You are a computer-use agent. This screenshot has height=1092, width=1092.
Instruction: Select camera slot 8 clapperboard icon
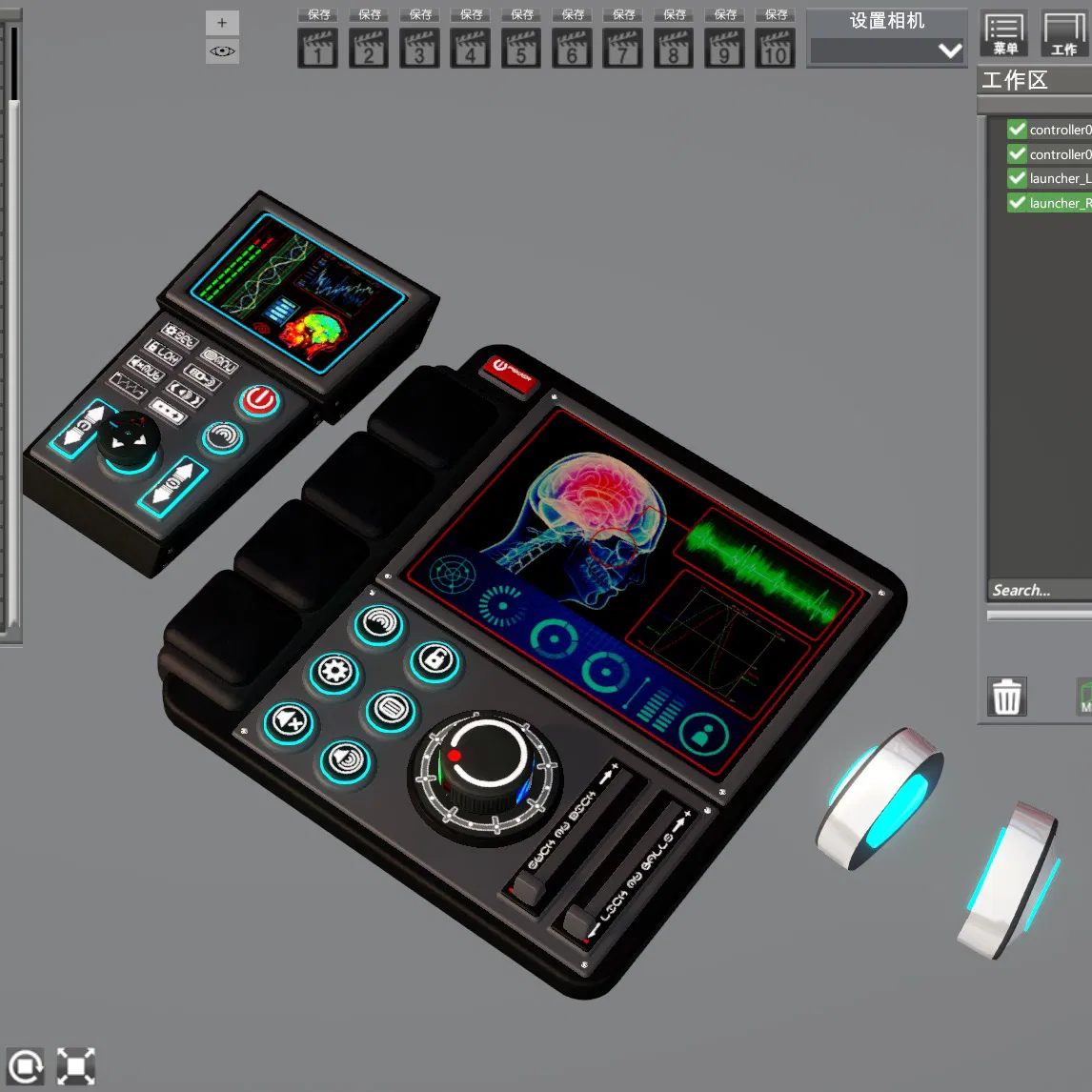[674, 48]
